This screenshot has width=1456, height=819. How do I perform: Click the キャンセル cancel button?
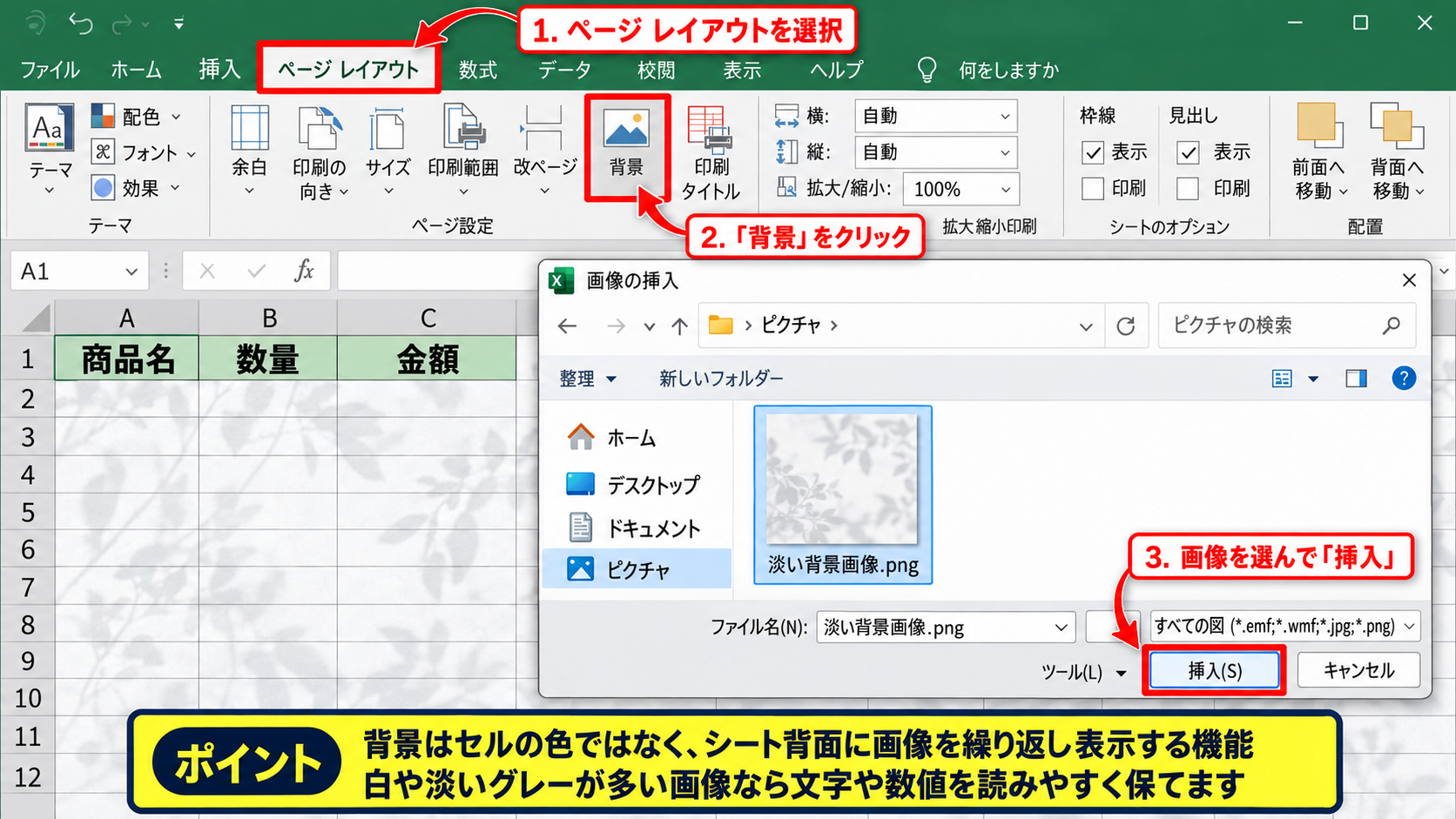[1358, 670]
